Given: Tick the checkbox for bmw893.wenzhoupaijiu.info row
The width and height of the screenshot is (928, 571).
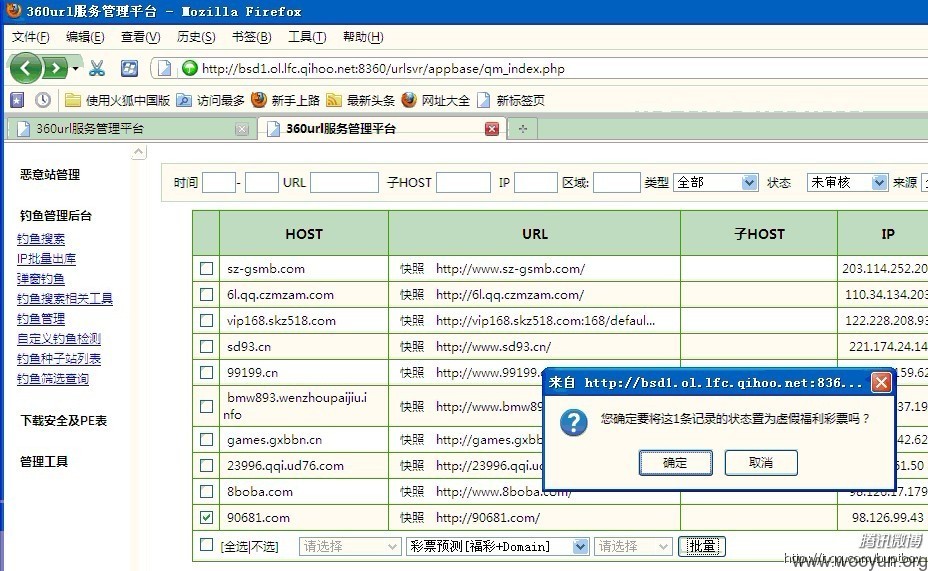Looking at the screenshot, I should coord(206,406).
